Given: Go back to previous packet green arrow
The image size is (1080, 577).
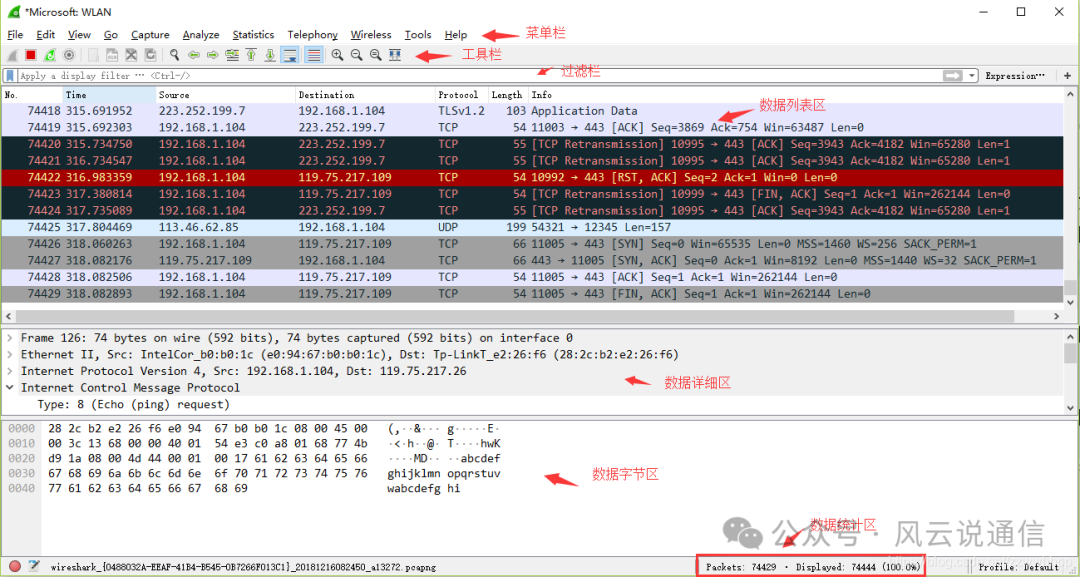Looking at the screenshot, I should click(x=194, y=55).
